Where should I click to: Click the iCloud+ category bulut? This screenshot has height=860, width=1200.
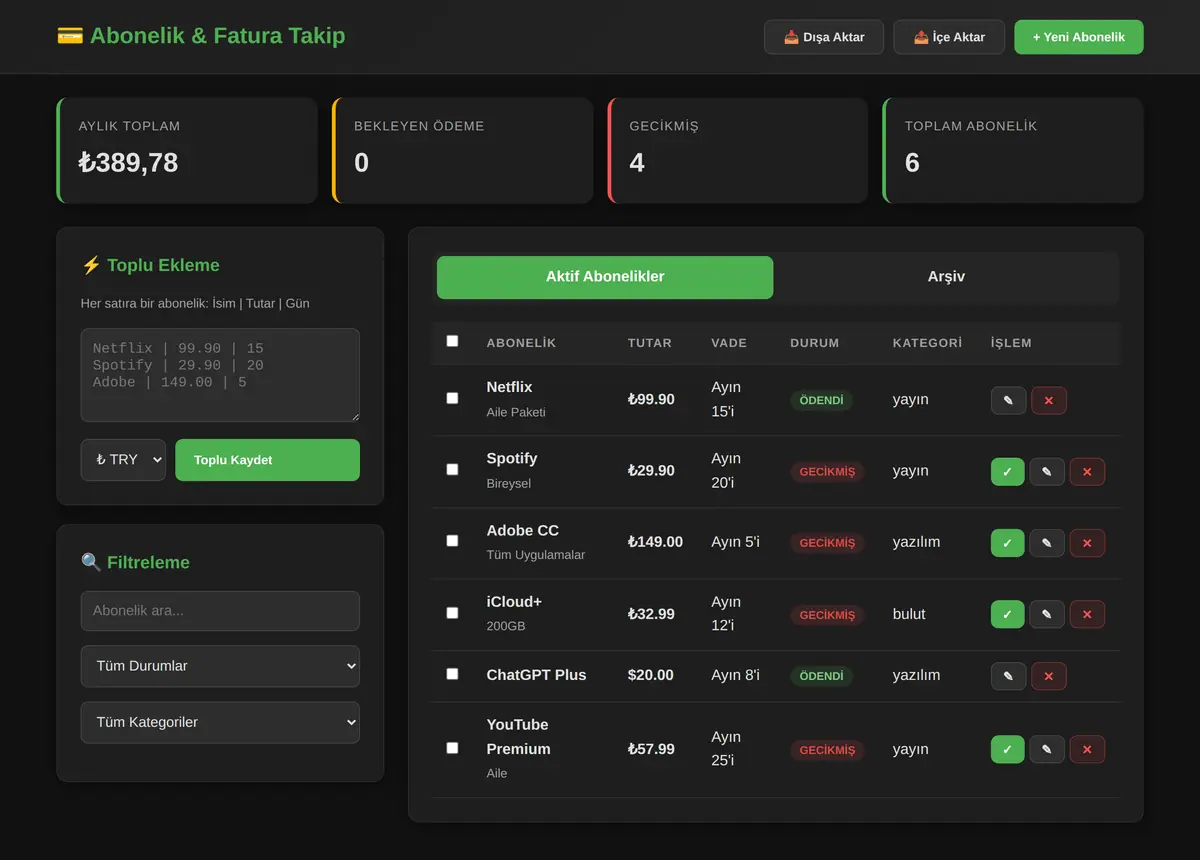[909, 614]
